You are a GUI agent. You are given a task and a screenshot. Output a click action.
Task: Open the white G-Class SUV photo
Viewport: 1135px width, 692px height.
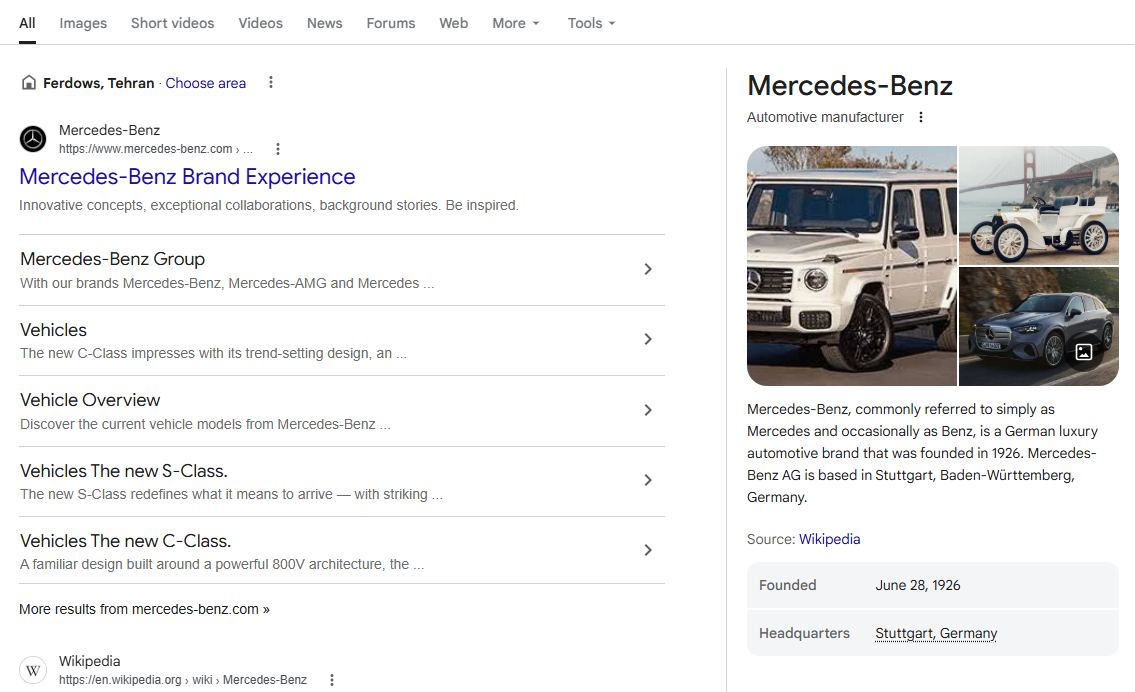pos(852,266)
